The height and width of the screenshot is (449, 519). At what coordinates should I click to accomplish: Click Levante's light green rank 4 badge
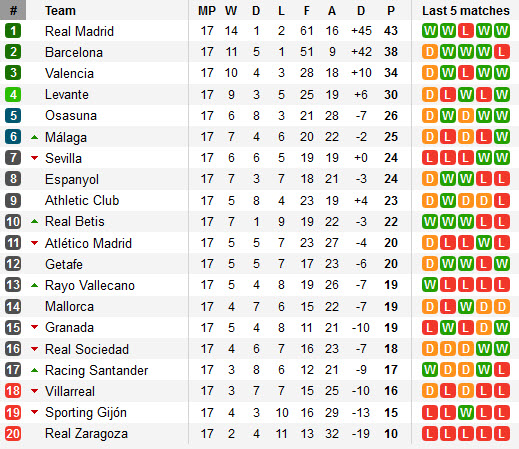pos(13,95)
